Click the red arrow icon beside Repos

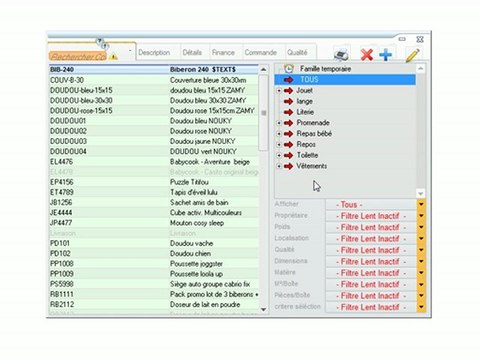click(x=288, y=145)
